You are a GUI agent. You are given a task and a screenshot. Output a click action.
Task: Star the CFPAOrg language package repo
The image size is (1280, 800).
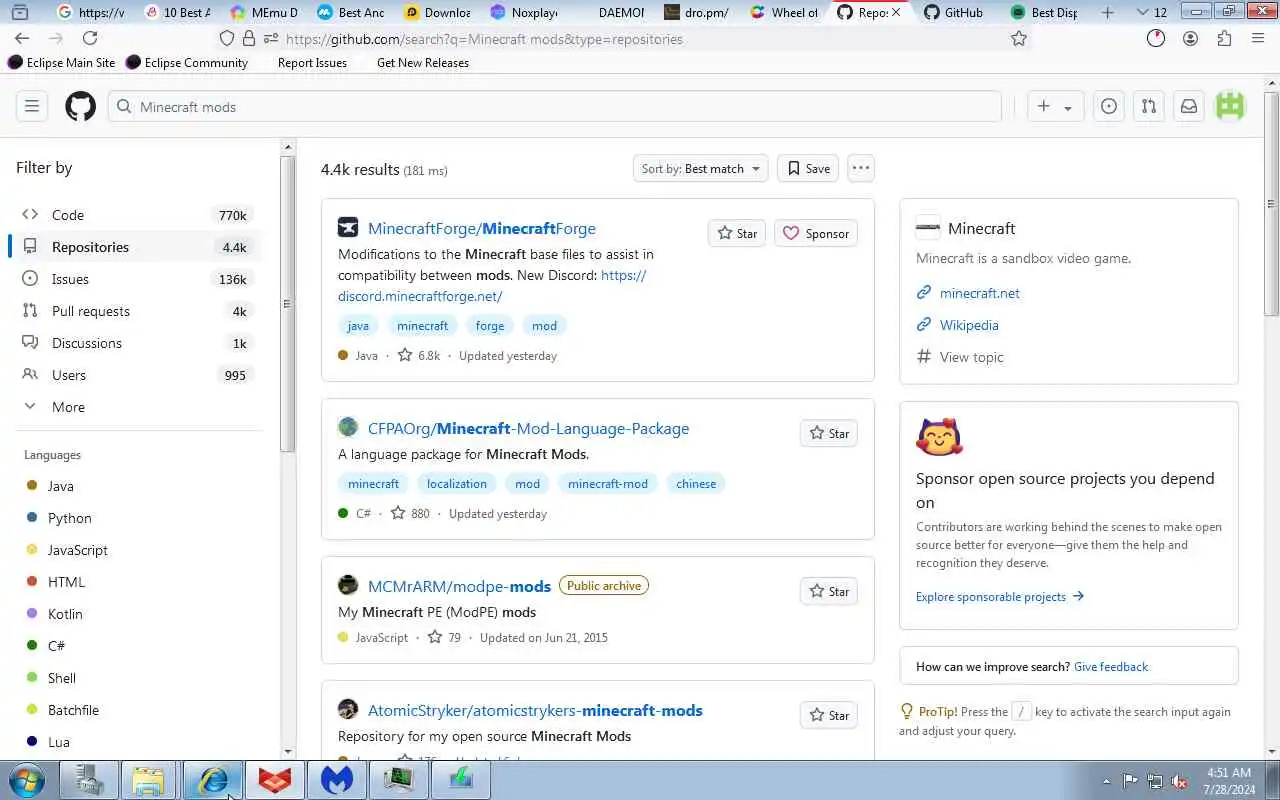pos(829,433)
